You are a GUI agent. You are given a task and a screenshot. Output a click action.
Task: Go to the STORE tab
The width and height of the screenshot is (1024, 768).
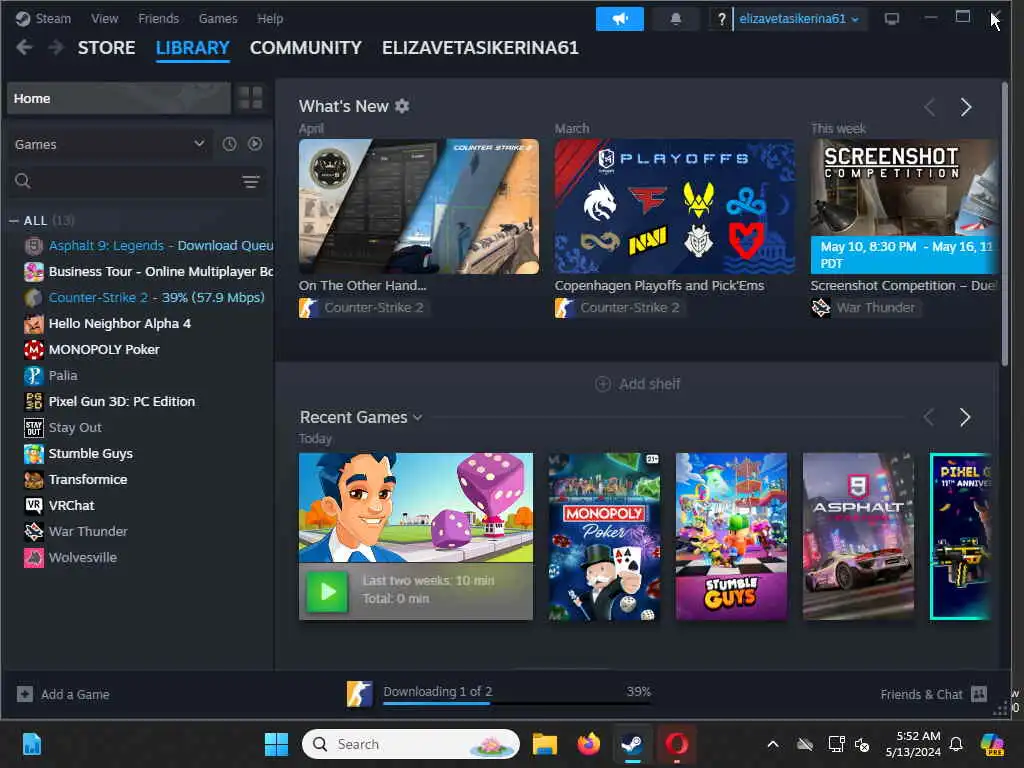click(x=106, y=48)
